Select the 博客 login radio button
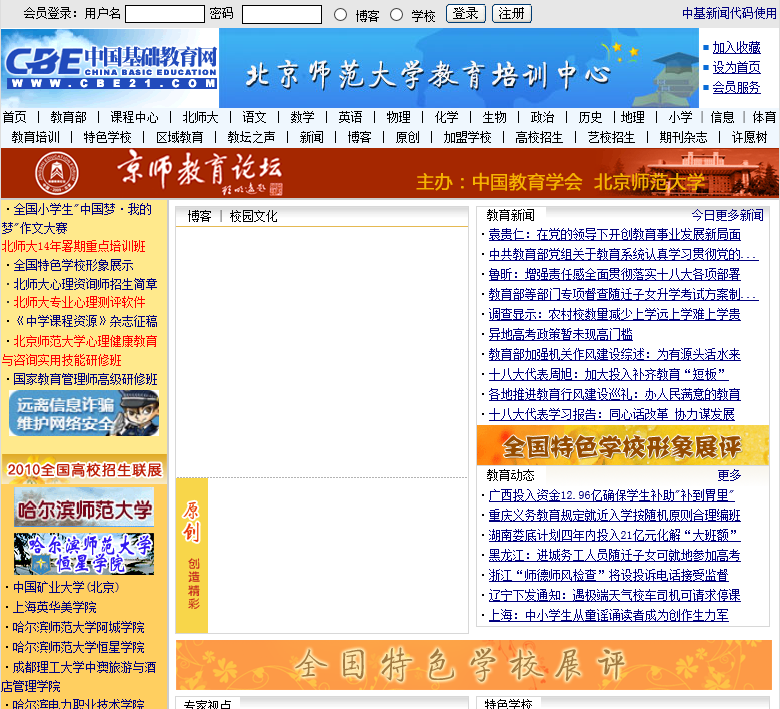 (340, 15)
